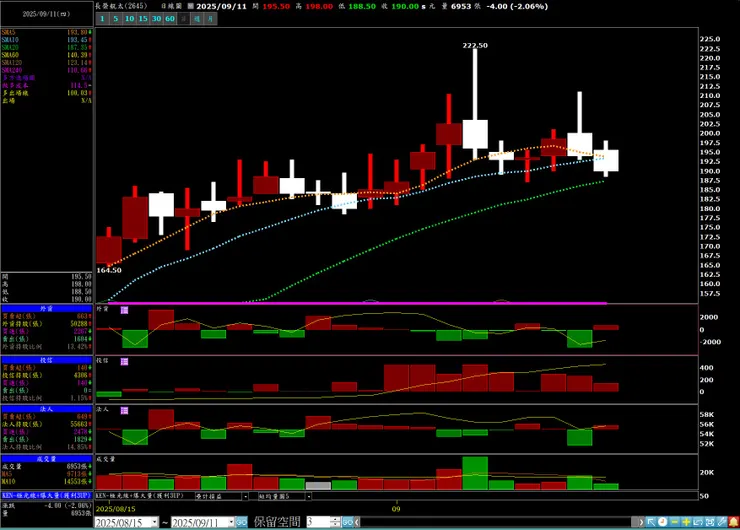The height and width of the screenshot is (530, 740).
Task: Click the 222.50 high price label
Action: pyautogui.click(x=475, y=45)
